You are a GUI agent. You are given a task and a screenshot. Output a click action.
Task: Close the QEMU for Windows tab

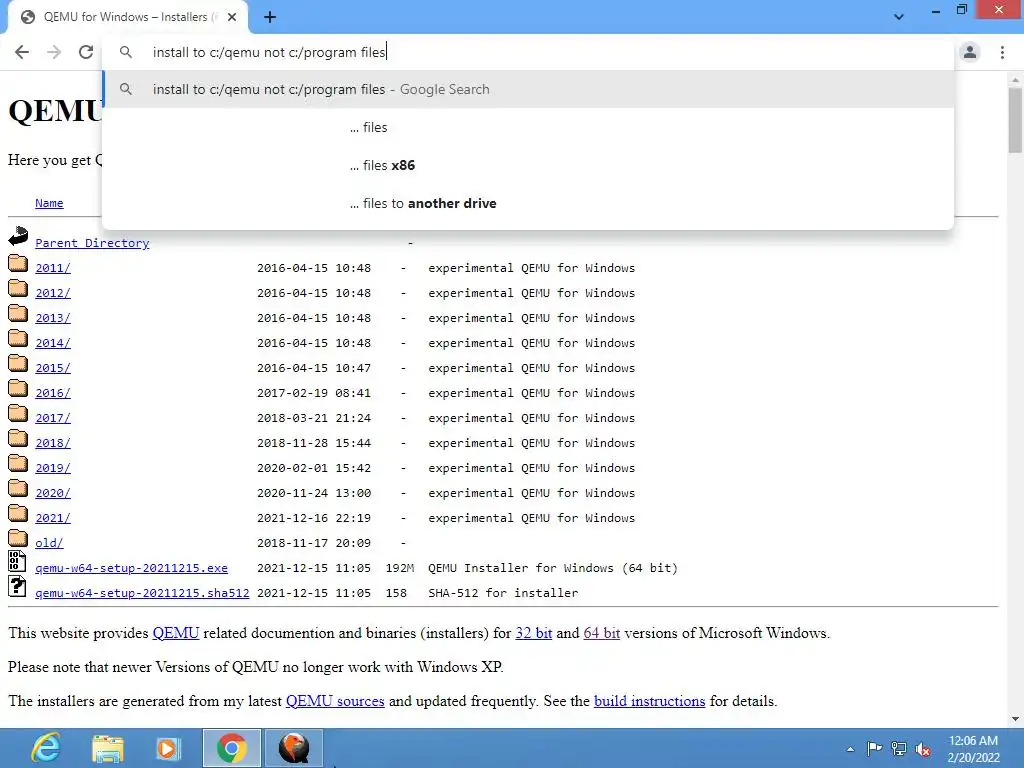232,17
